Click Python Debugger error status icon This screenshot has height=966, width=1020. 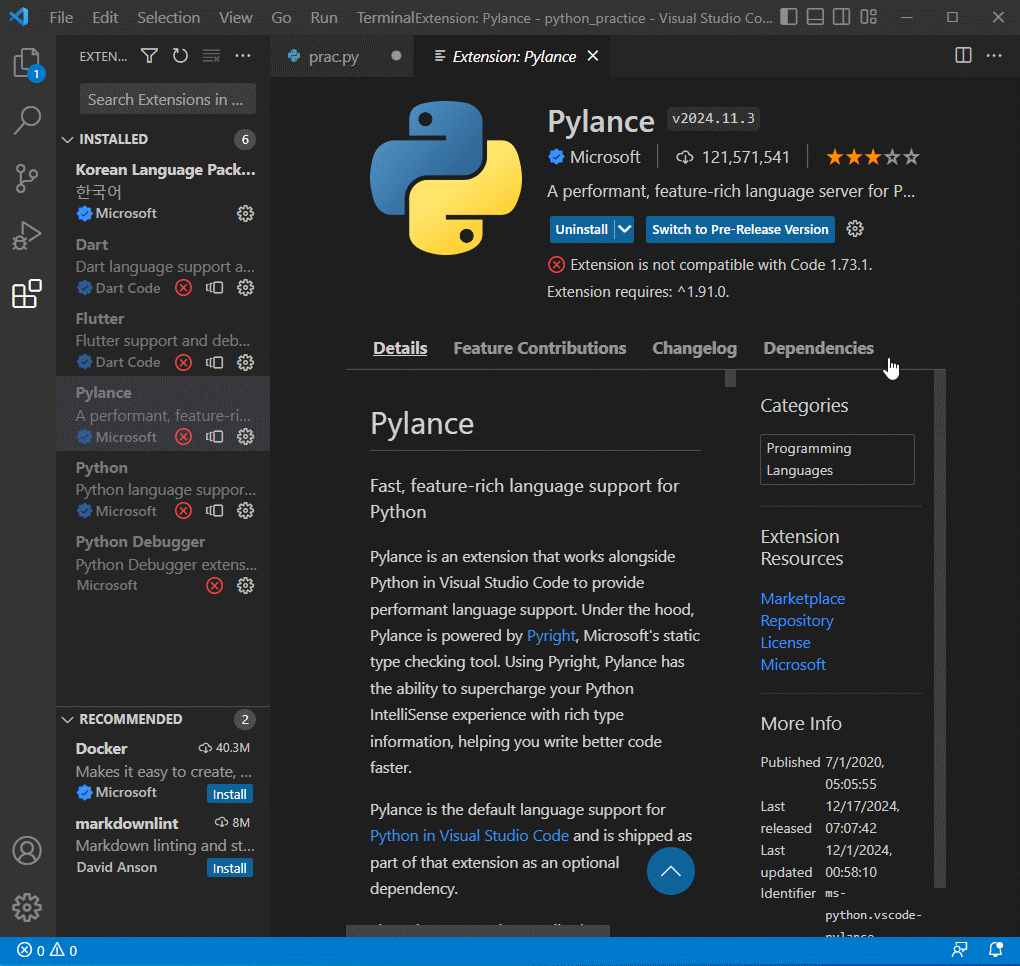point(215,585)
